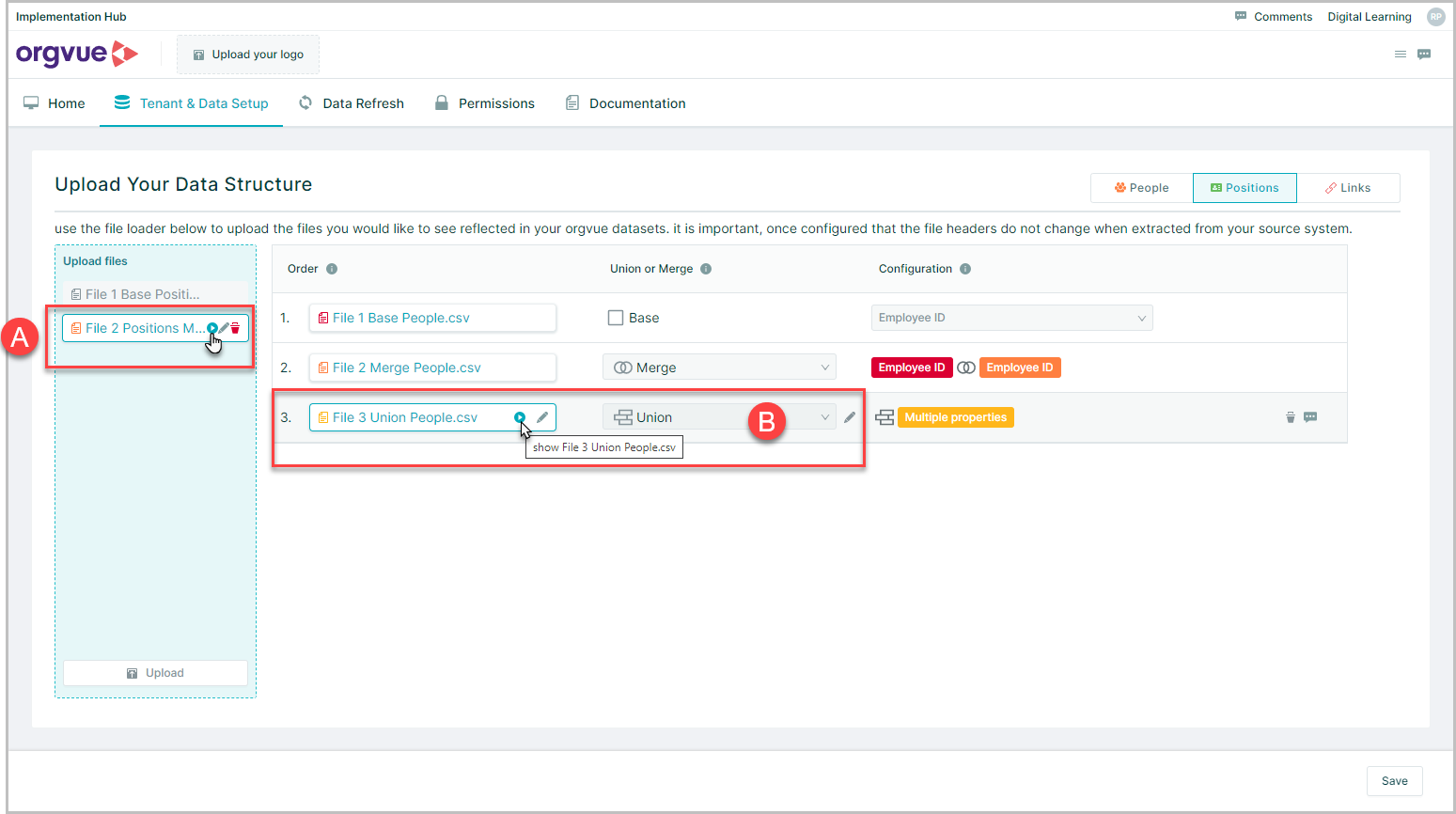1456x814 pixels.
Task: Click the orange Employee ID tag
Action: coord(1020,368)
